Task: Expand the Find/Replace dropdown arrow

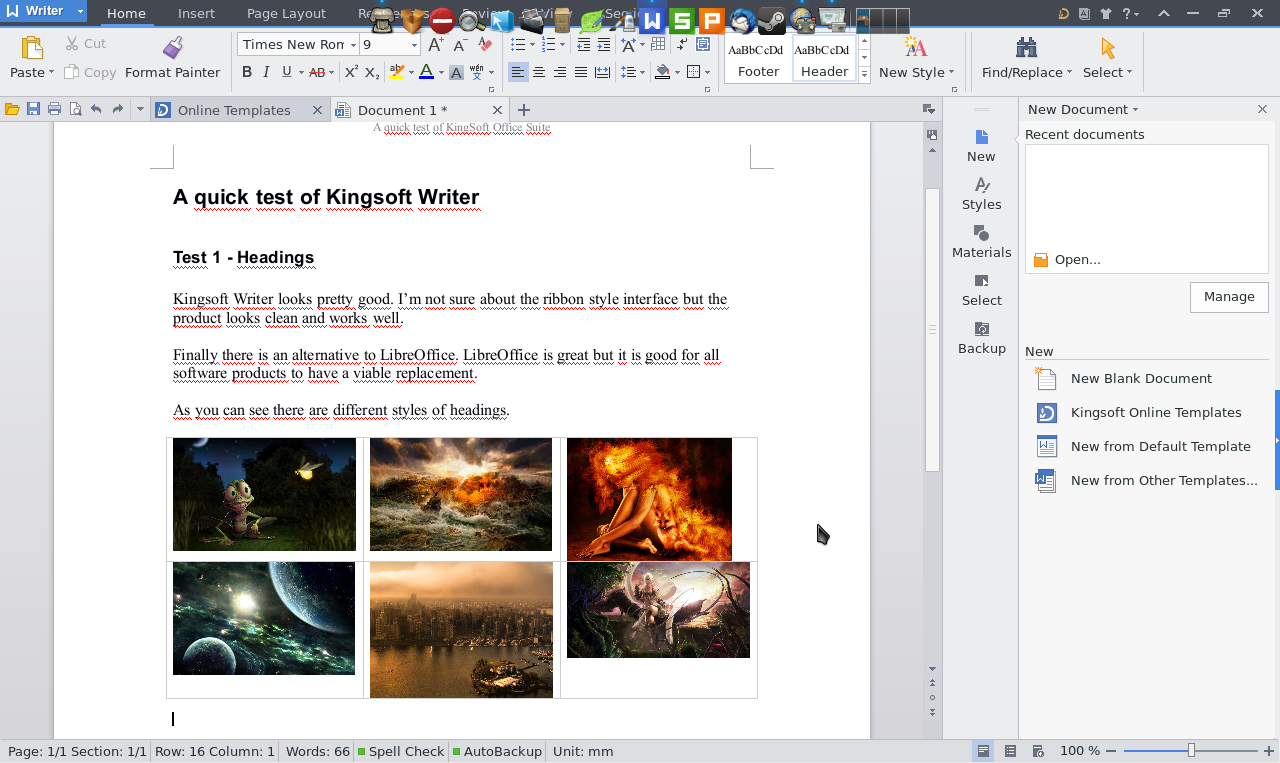Action: pos(1069,72)
